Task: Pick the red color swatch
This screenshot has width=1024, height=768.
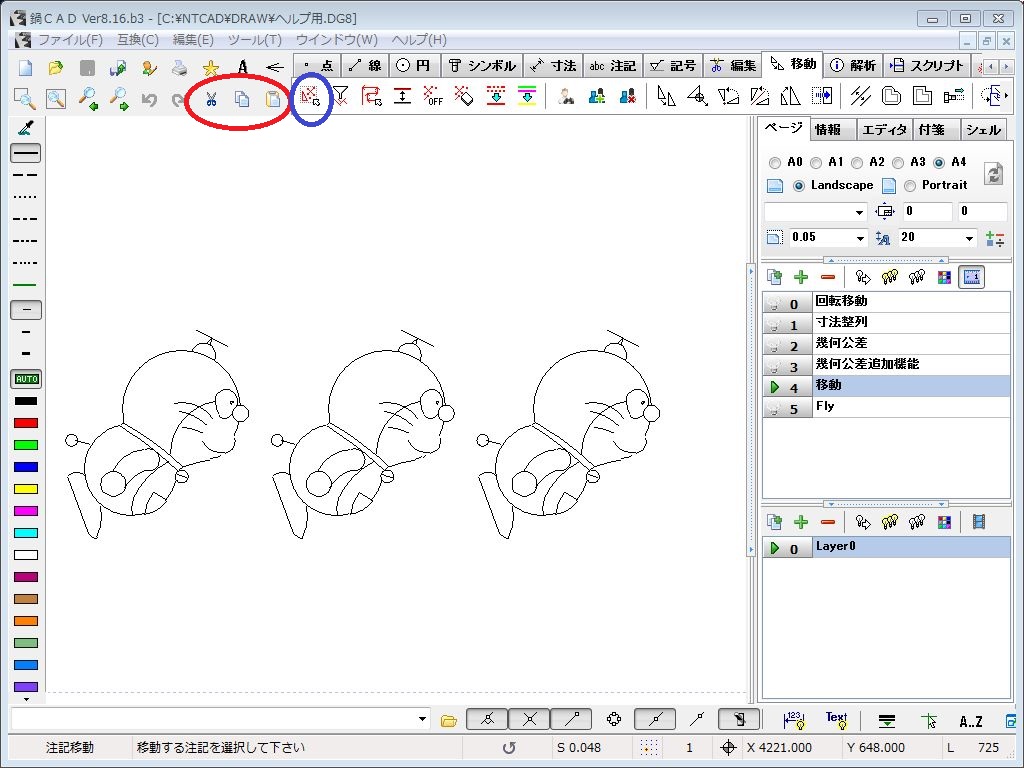Action: pos(26,423)
